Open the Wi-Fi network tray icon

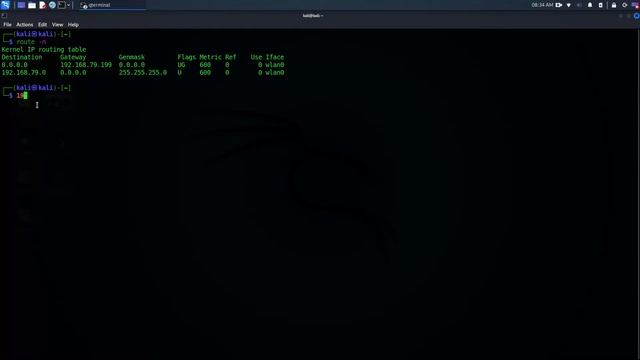coord(569,5)
